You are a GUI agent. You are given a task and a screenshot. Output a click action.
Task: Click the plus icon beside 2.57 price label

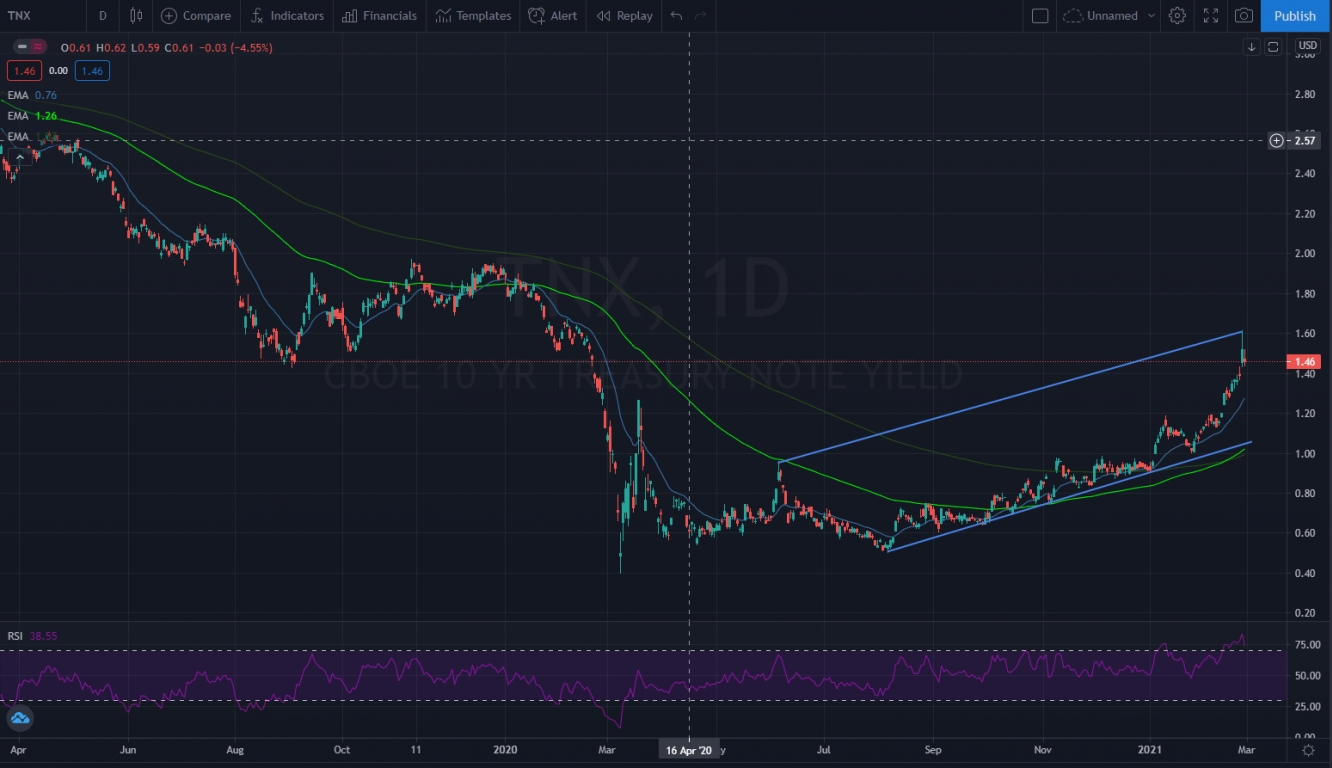1277,140
